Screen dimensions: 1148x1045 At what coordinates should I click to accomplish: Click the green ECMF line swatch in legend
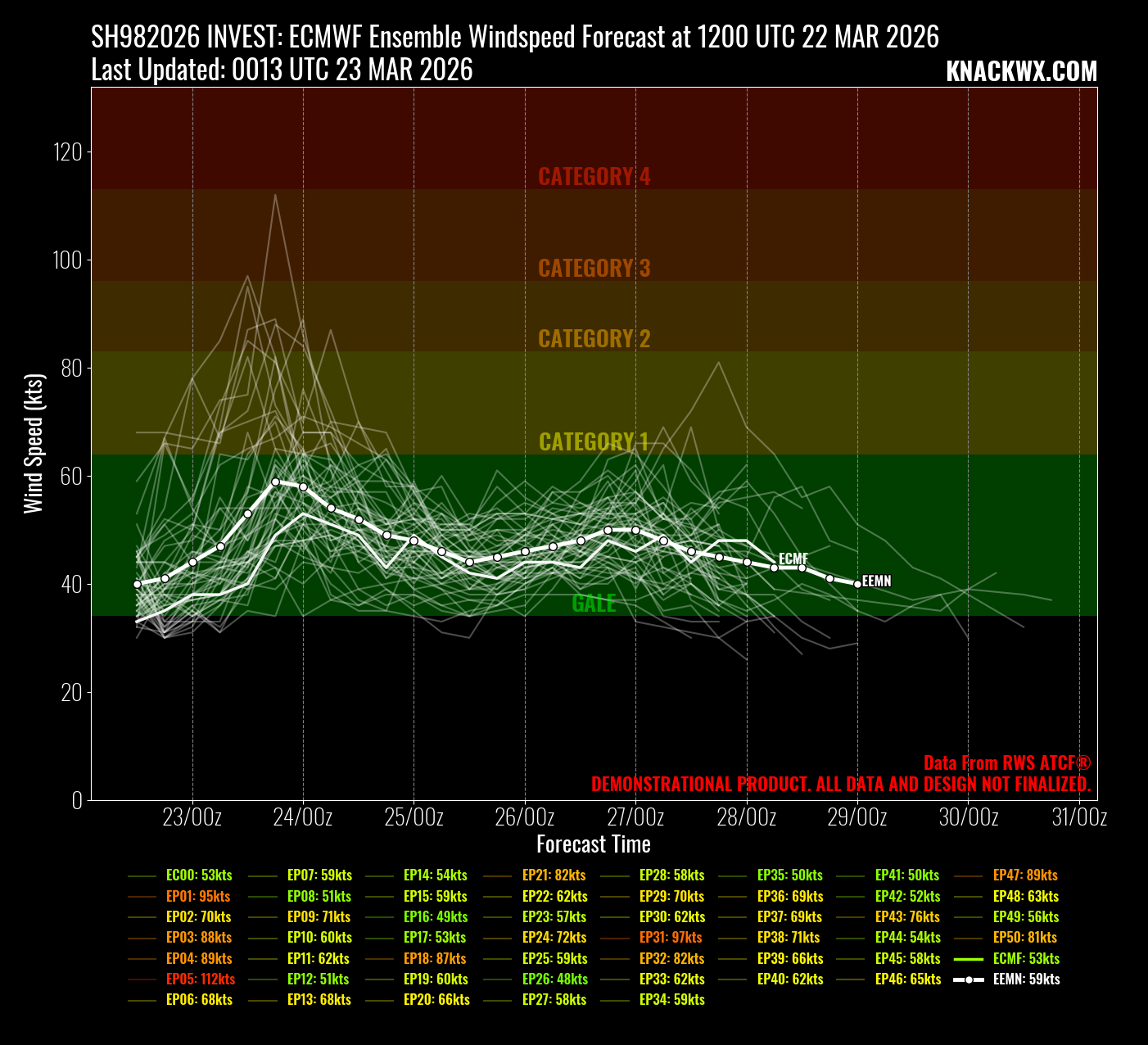(x=969, y=959)
